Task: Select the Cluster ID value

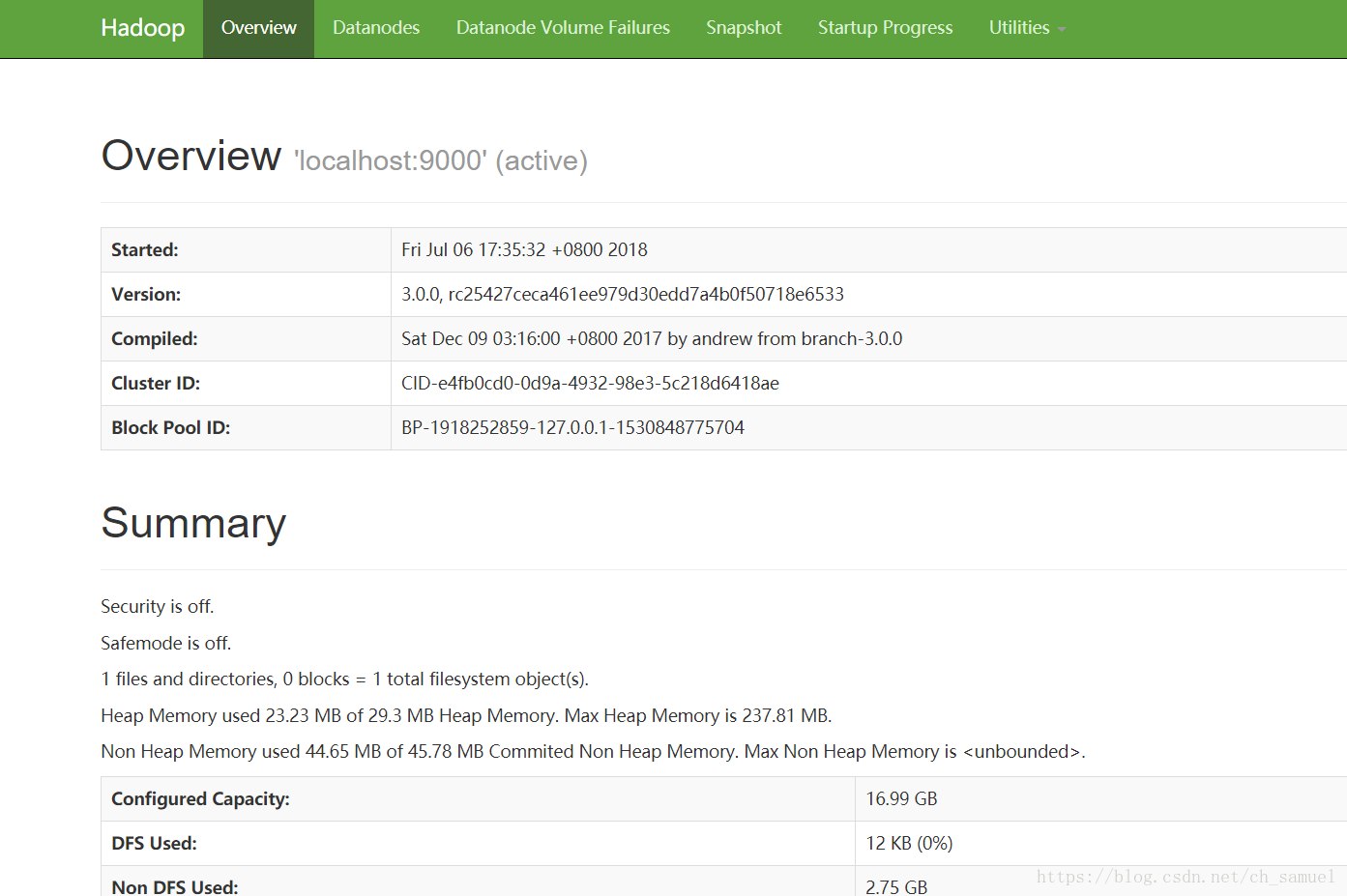Action: pos(590,384)
